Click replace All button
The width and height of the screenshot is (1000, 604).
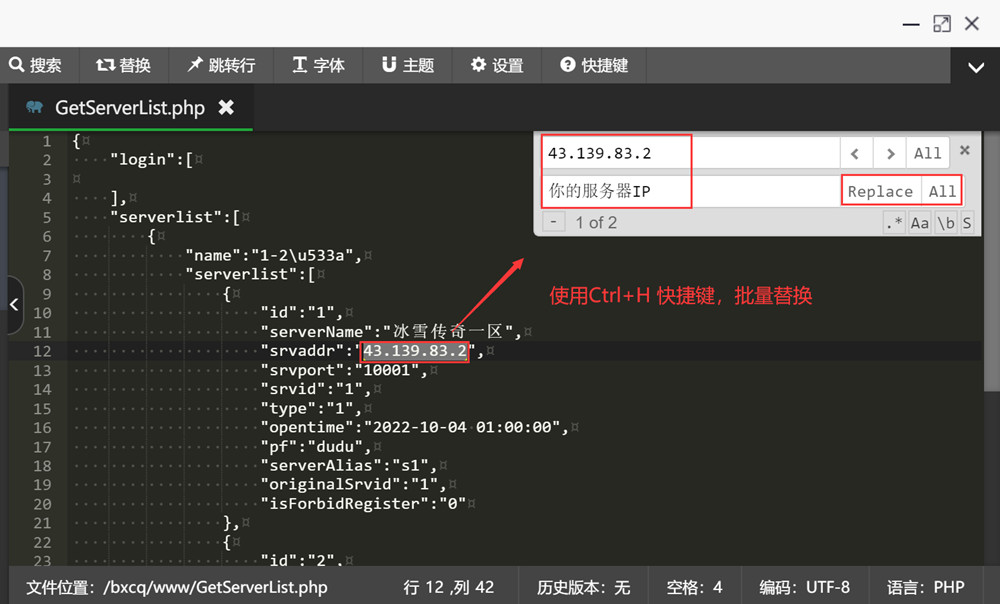click(x=942, y=191)
